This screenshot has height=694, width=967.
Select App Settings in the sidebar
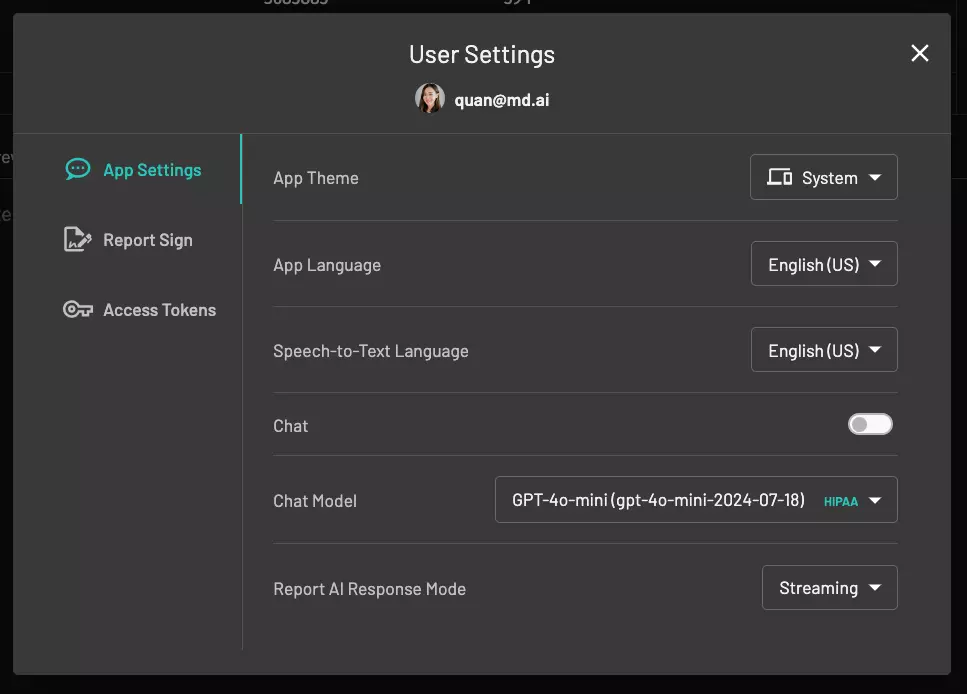coord(150,169)
